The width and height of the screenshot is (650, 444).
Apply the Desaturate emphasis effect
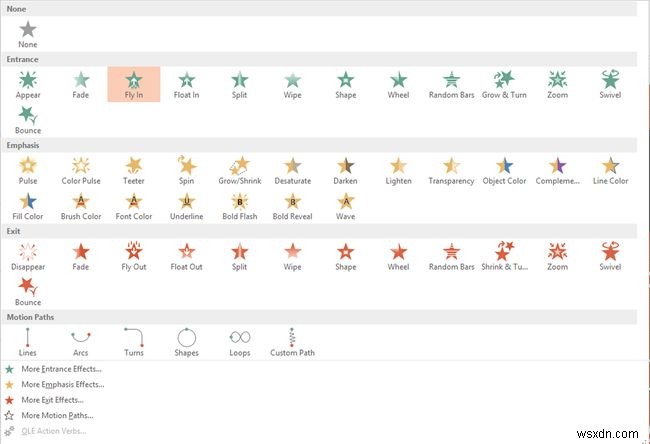point(293,170)
